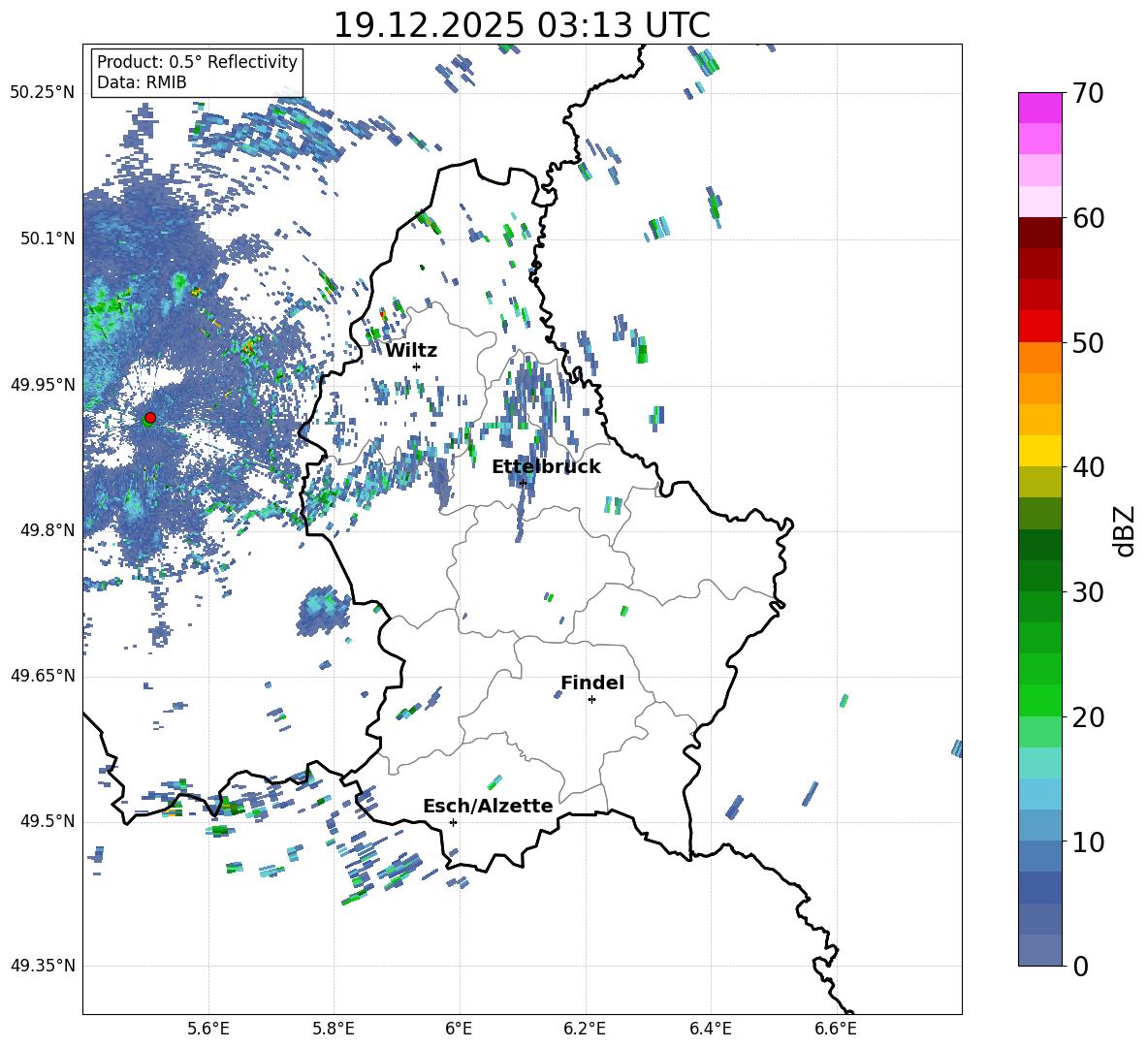
Task: Click the 50.25°N latitude tick label
Action: coord(43,93)
